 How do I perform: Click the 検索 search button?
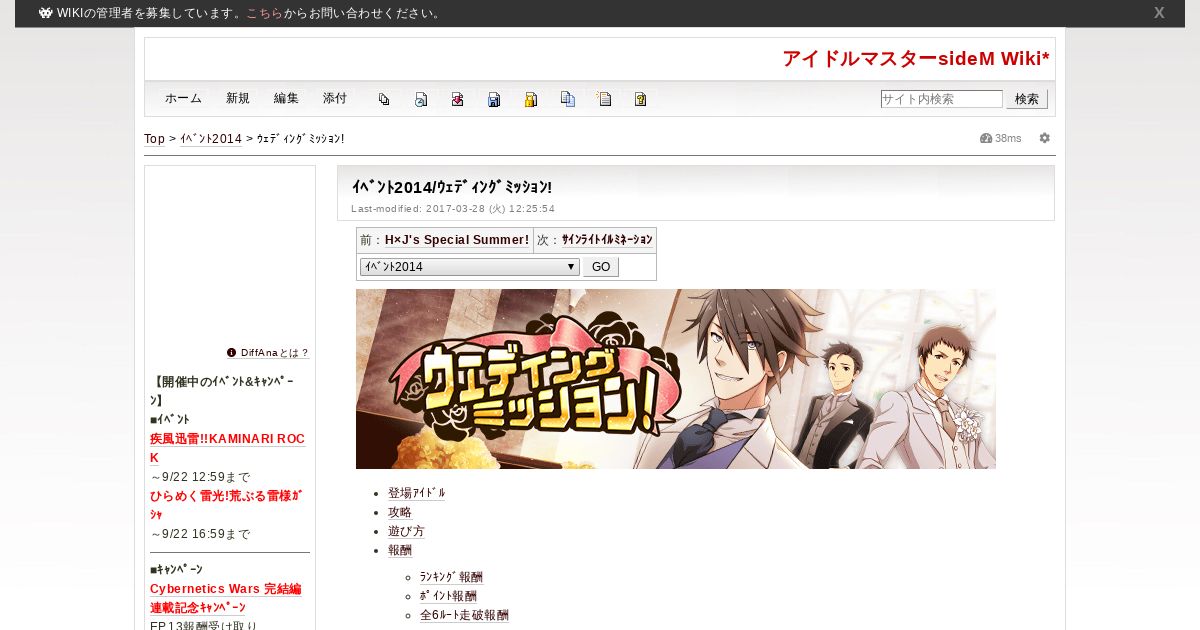[1027, 99]
